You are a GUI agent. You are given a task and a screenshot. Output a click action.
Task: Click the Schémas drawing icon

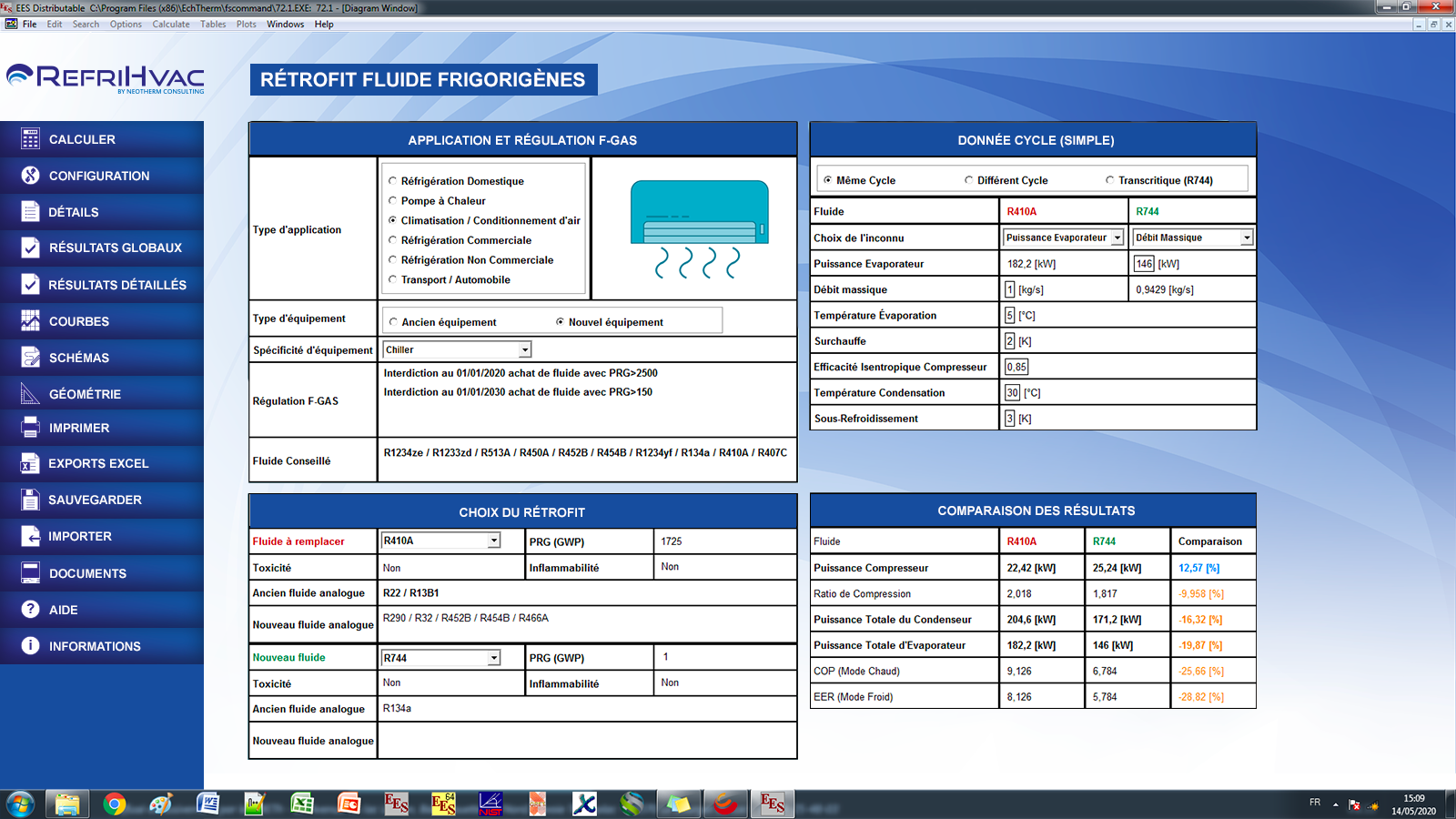[30, 357]
